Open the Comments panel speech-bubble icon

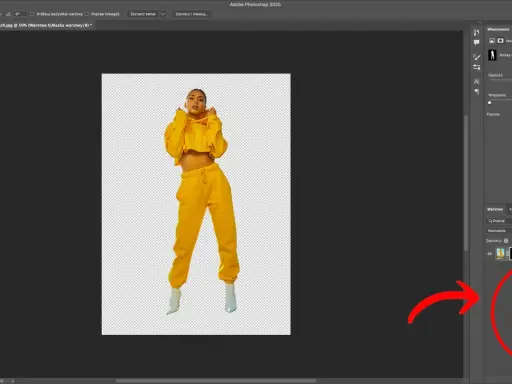(x=477, y=42)
